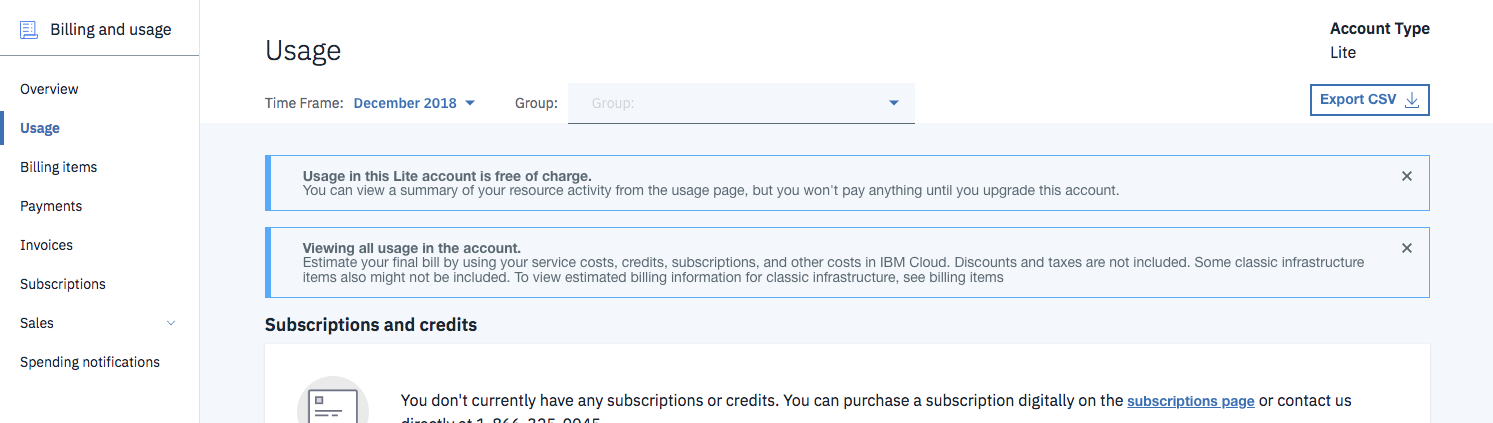Dismiss the Lite account free of charge notice

(1406, 176)
